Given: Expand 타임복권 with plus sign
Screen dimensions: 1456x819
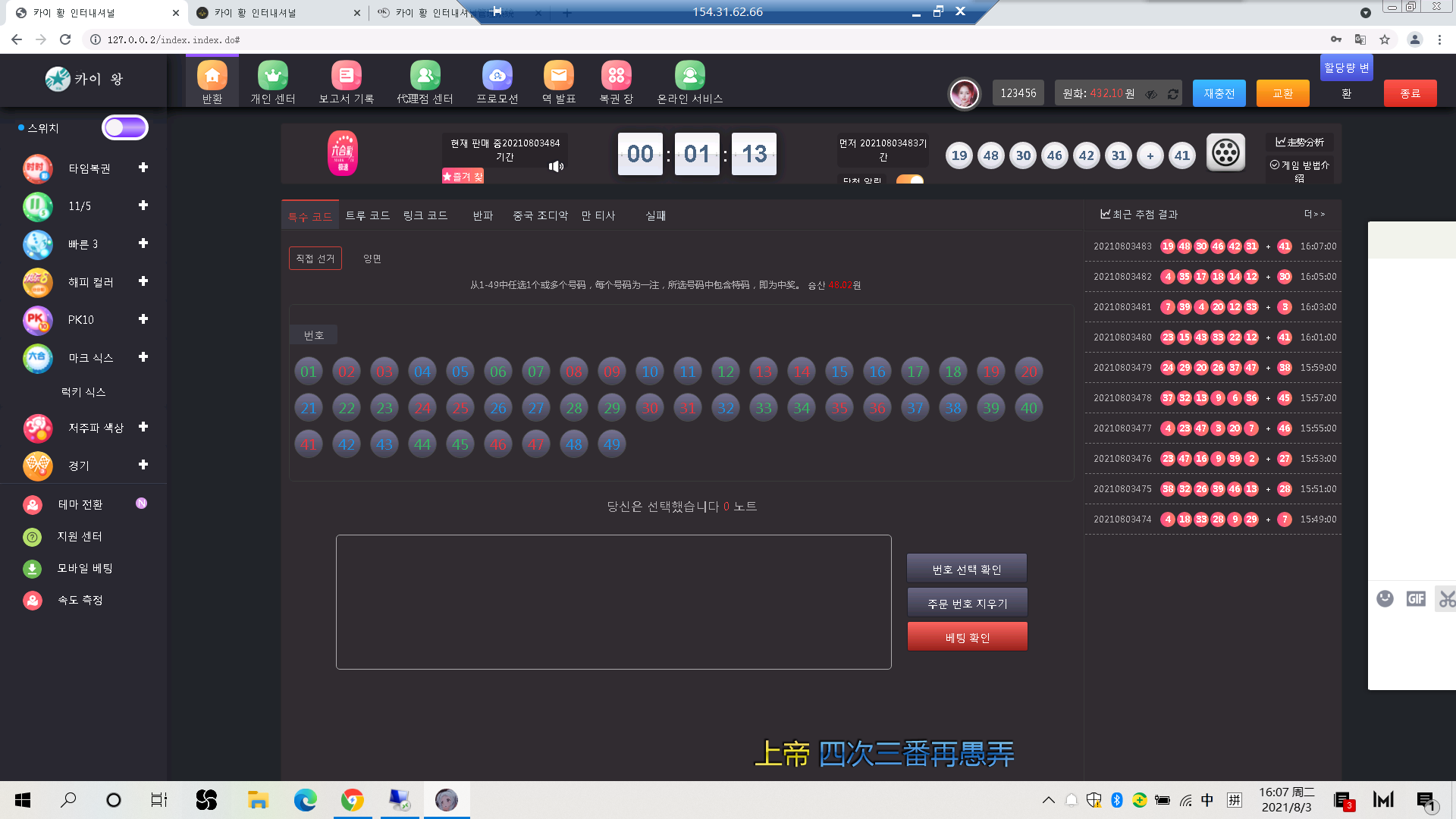Looking at the screenshot, I should (143, 168).
